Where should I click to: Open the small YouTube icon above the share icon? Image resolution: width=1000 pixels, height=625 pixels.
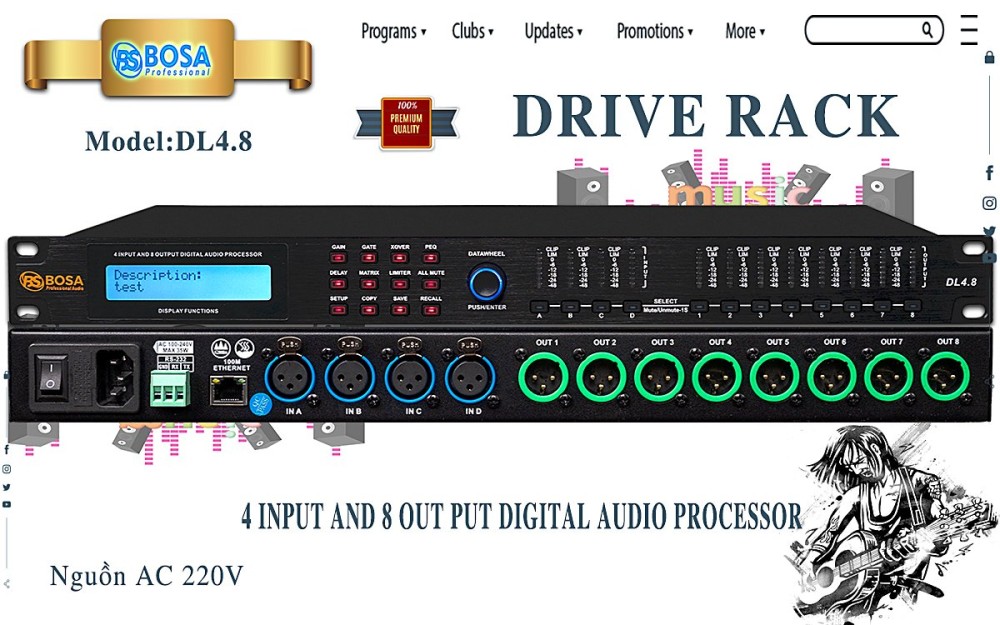[x=6, y=504]
